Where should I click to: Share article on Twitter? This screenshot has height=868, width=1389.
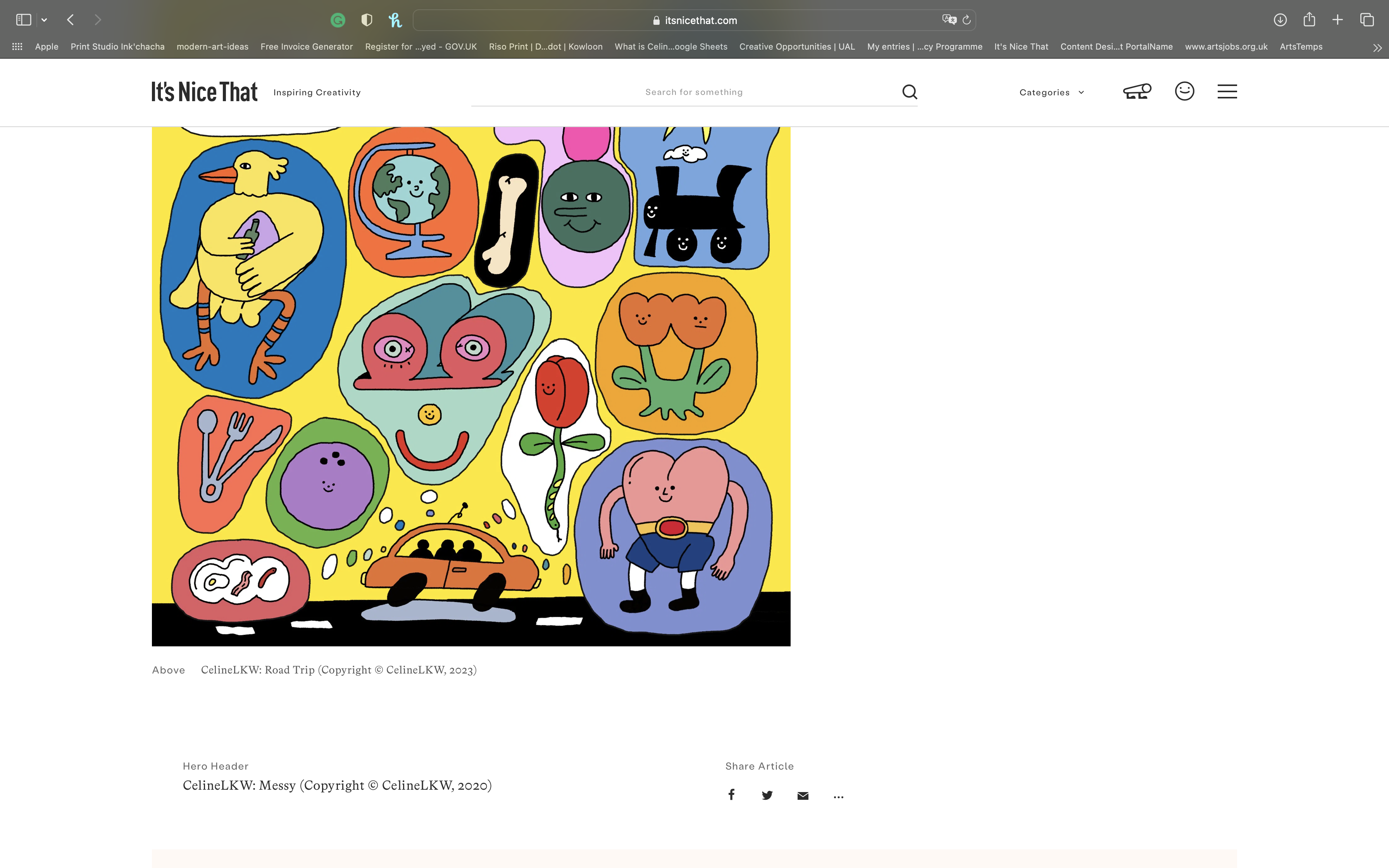tap(767, 795)
